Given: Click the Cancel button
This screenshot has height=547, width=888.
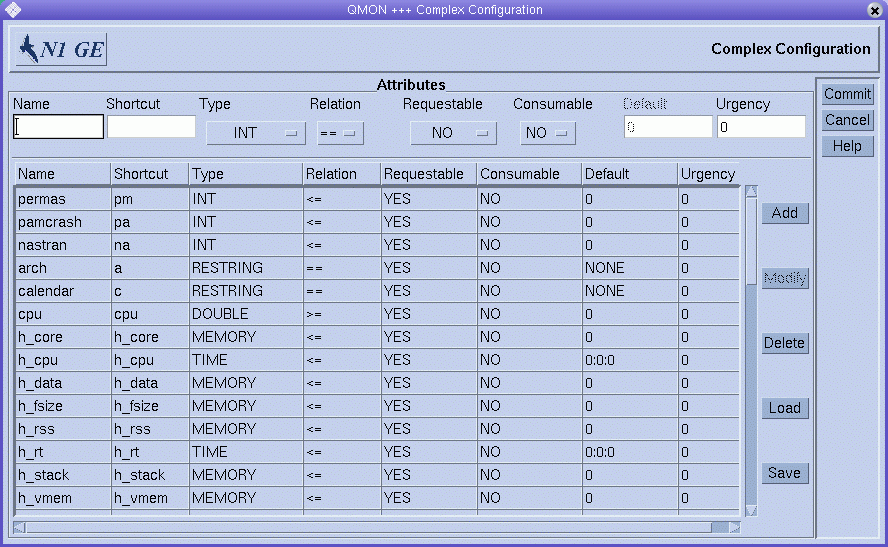Looking at the screenshot, I should (x=847, y=120).
